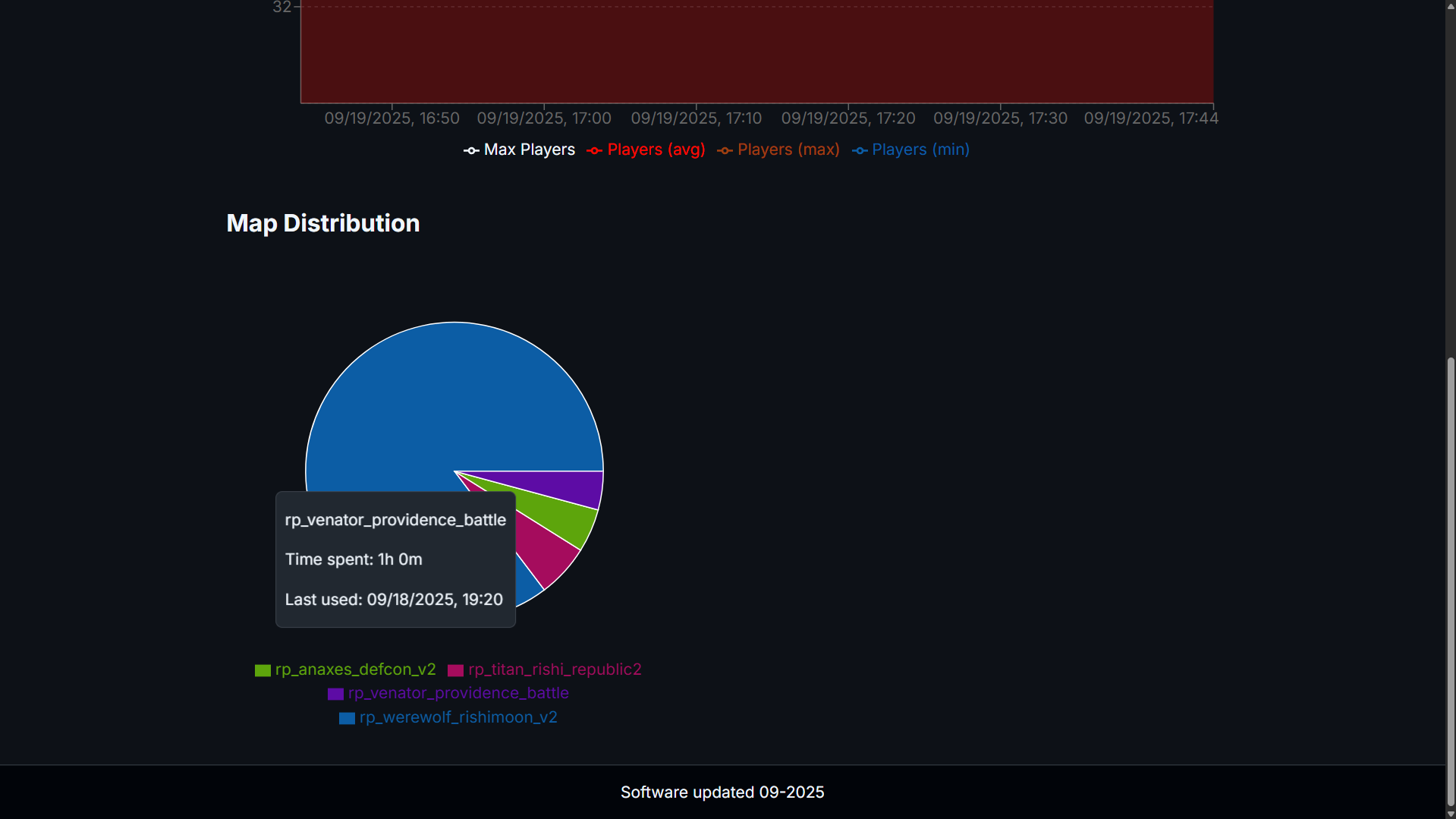Click the blue Players (min) legend marker
1456x819 pixels.
[860, 150]
